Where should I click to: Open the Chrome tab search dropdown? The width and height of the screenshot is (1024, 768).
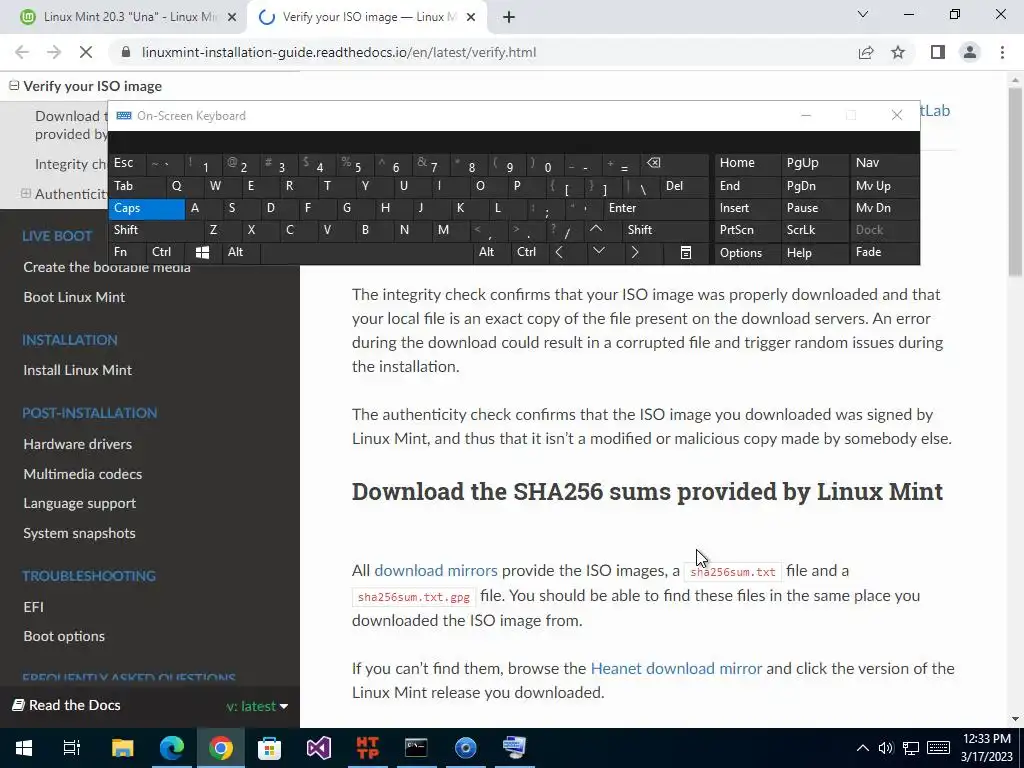[863, 14]
